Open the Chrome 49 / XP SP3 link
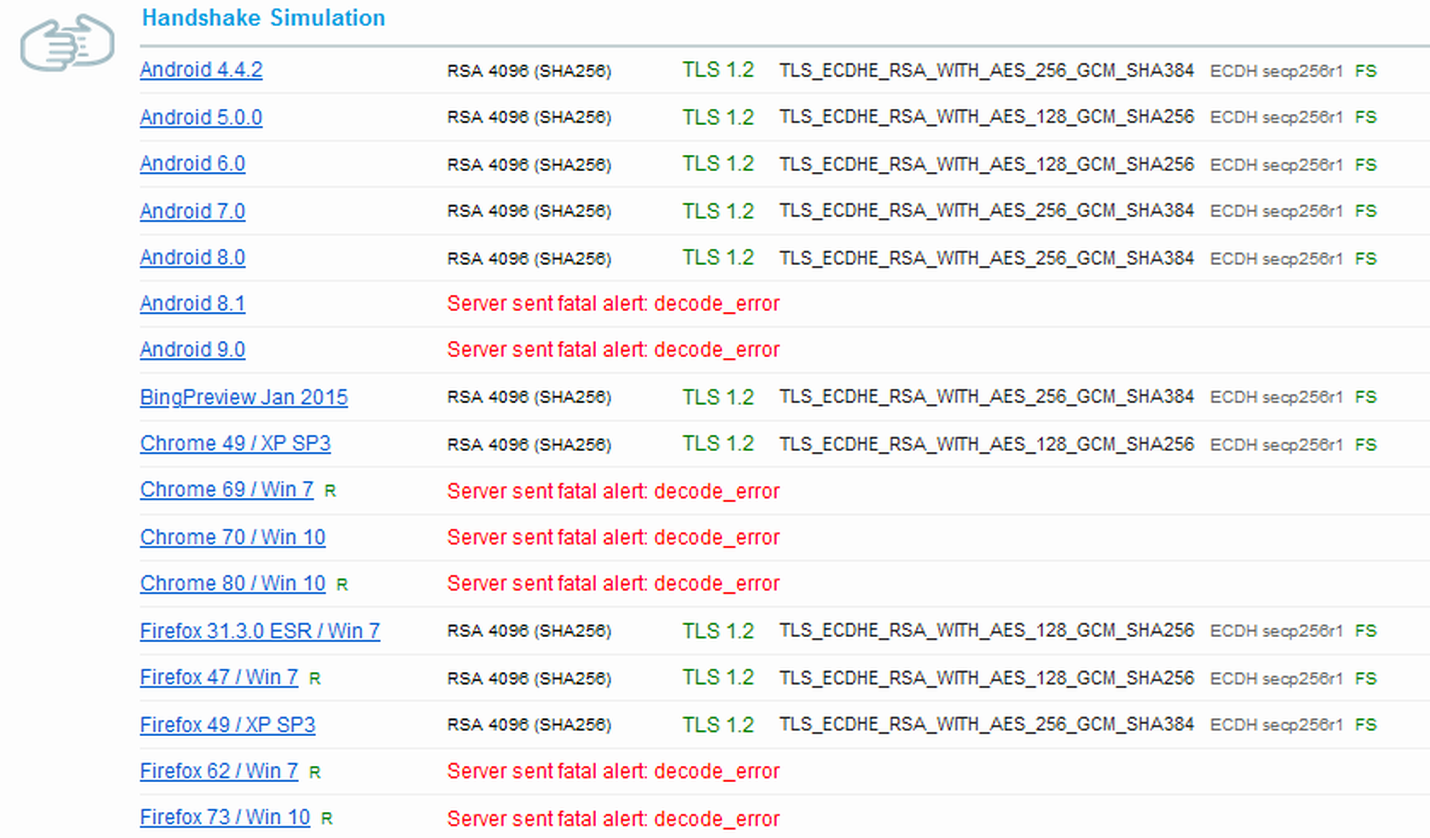This screenshot has width=1430, height=838. [234, 443]
